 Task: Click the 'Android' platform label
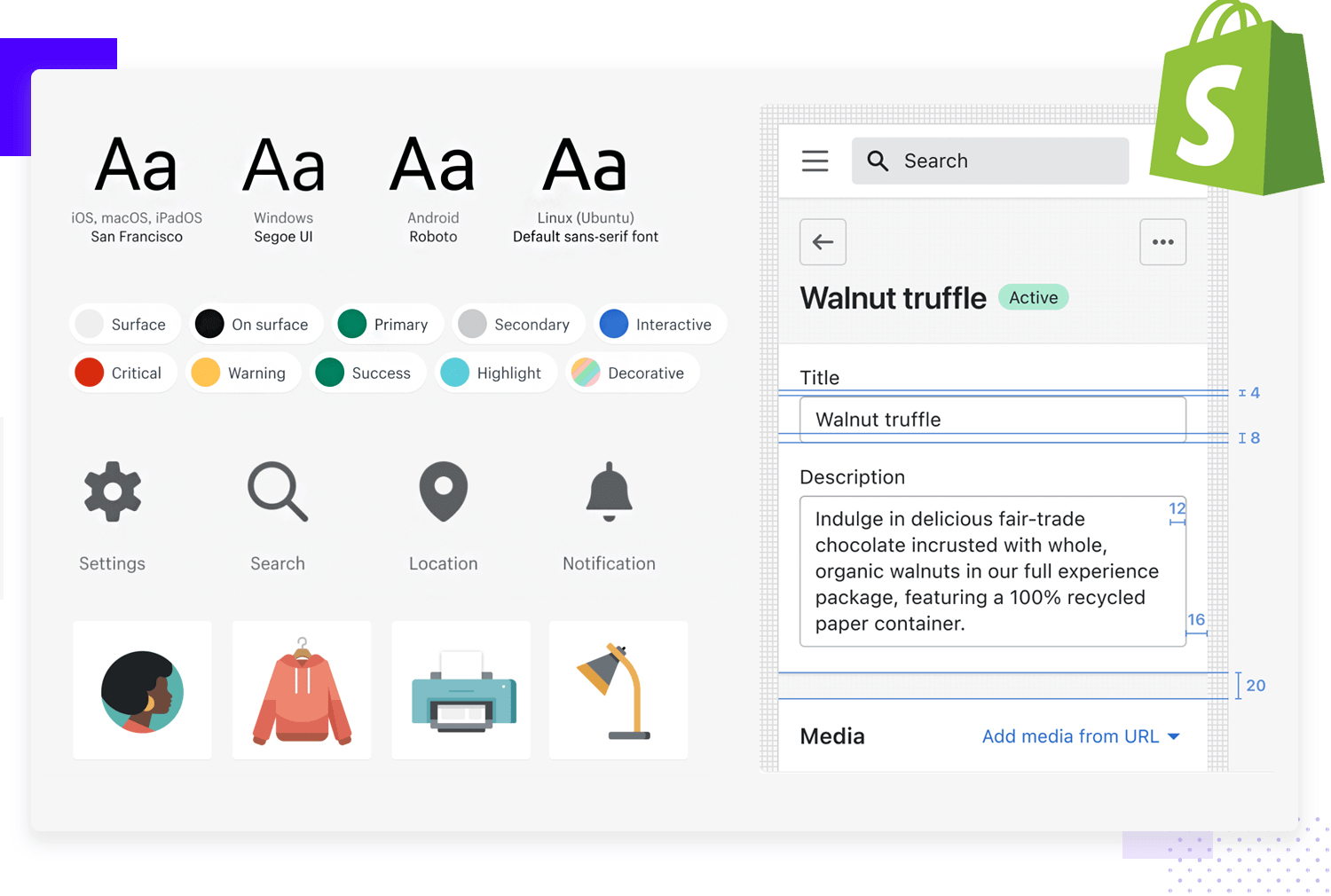433,217
